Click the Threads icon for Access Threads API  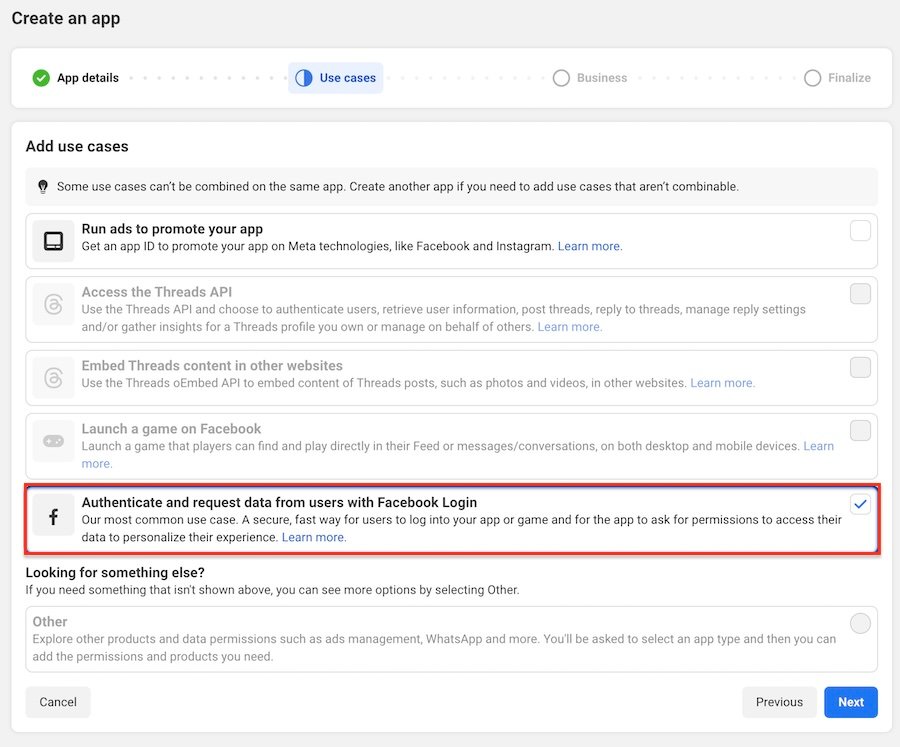click(53, 304)
